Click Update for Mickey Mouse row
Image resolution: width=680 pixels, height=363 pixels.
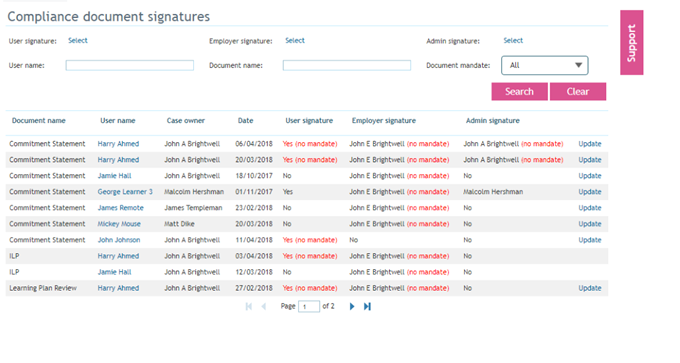(x=590, y=224)
